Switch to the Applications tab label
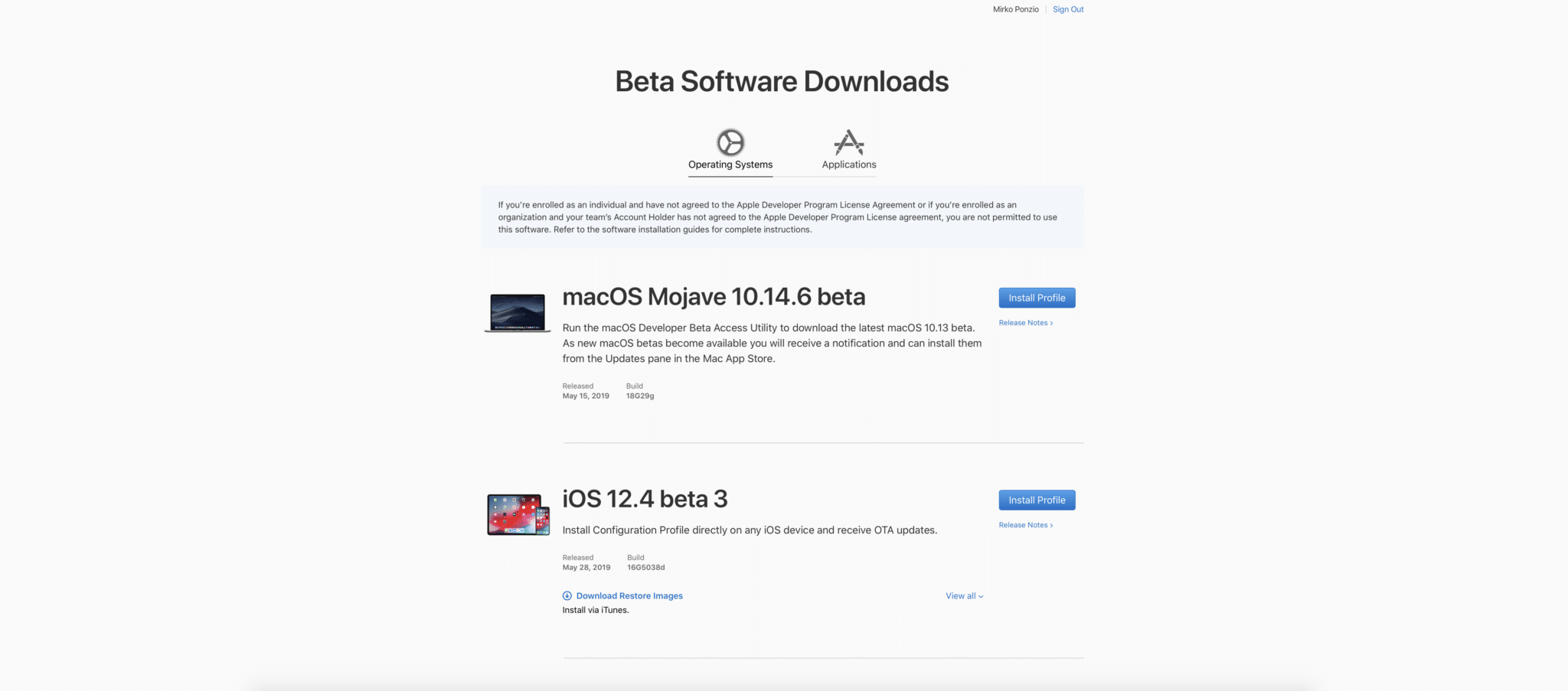The height and width of the screenshot is (691, 1568). click(849, 165)
